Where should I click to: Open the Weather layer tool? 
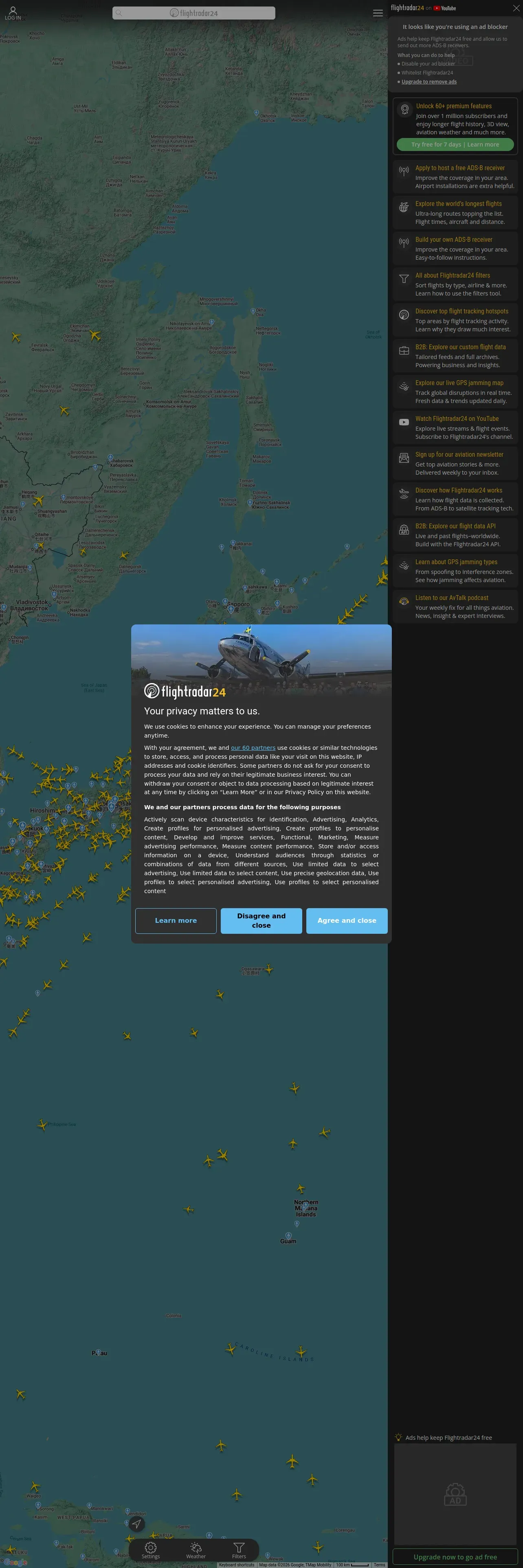tap(196, 1550)
